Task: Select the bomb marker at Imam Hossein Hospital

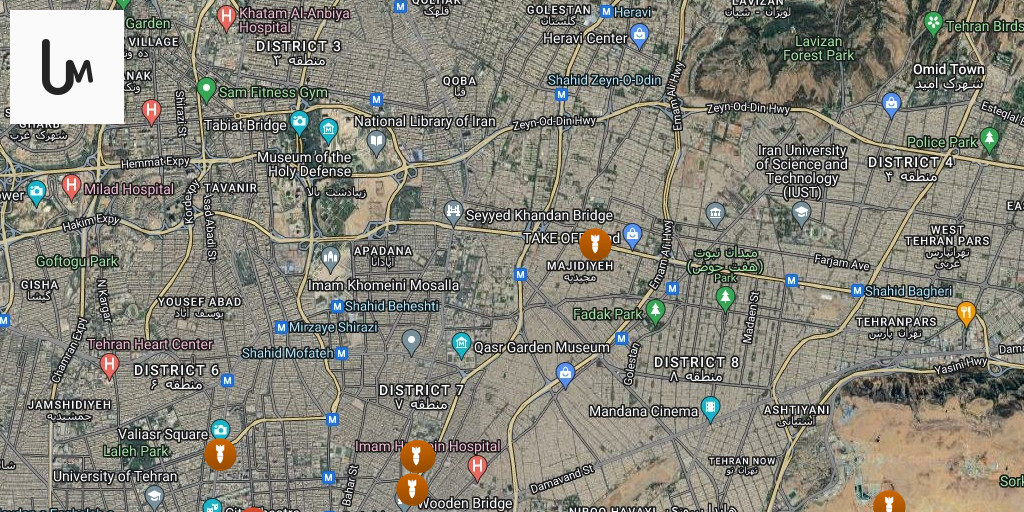Action: (417, 456)
